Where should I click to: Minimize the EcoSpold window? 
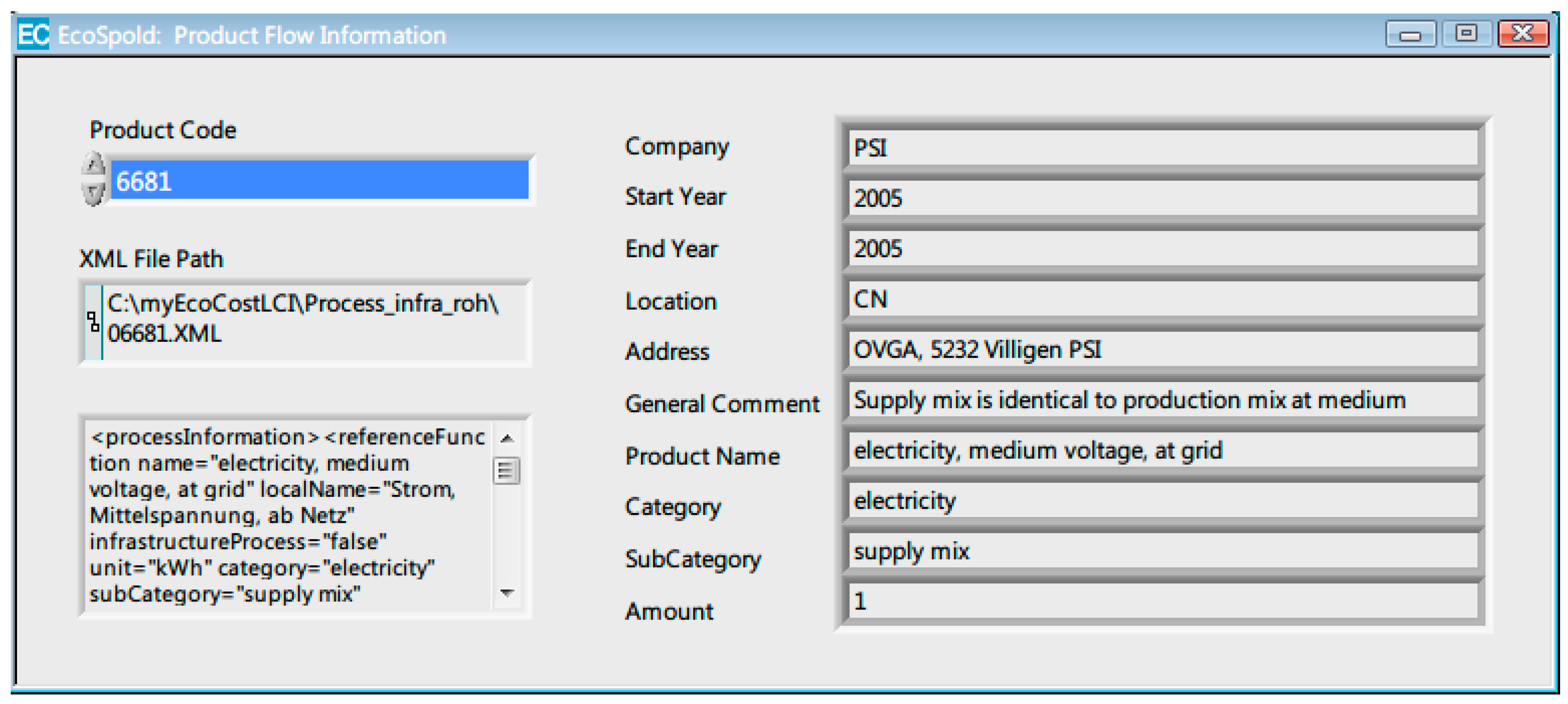coord(1410,34)
